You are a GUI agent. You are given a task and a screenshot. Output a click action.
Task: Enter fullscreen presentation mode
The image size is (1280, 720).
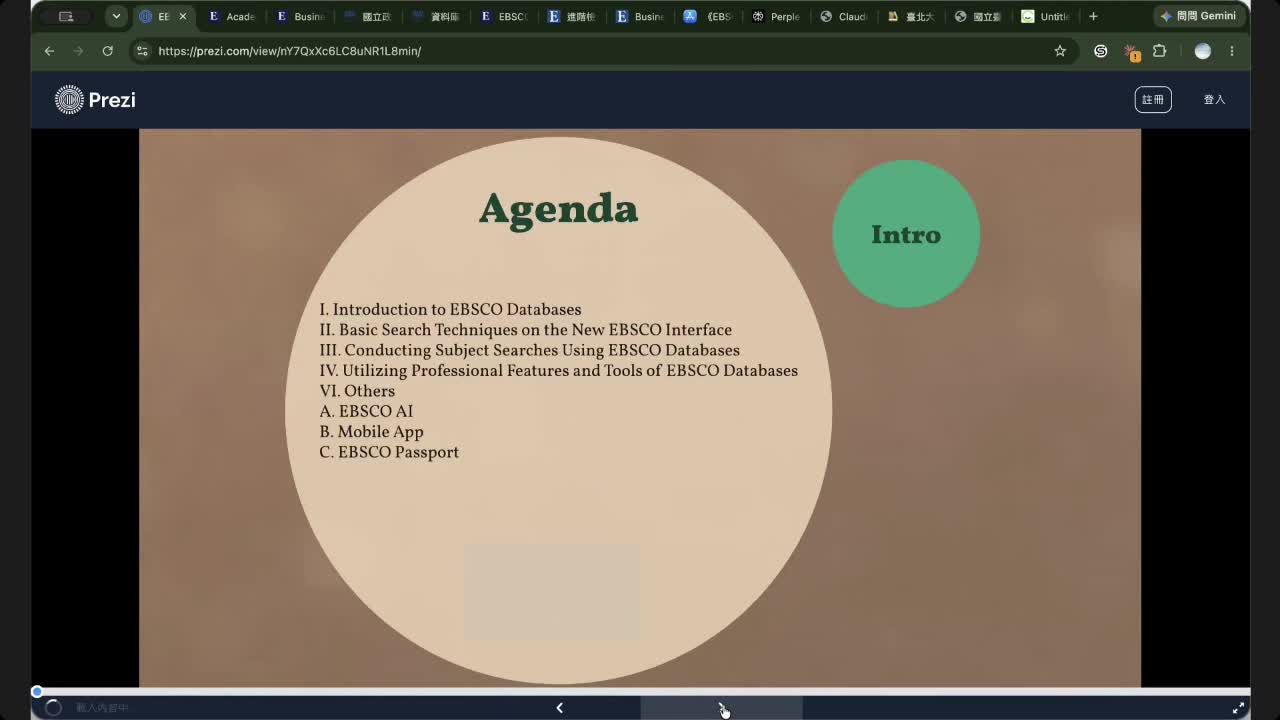pyautogui.click(x=1238, y=708)
